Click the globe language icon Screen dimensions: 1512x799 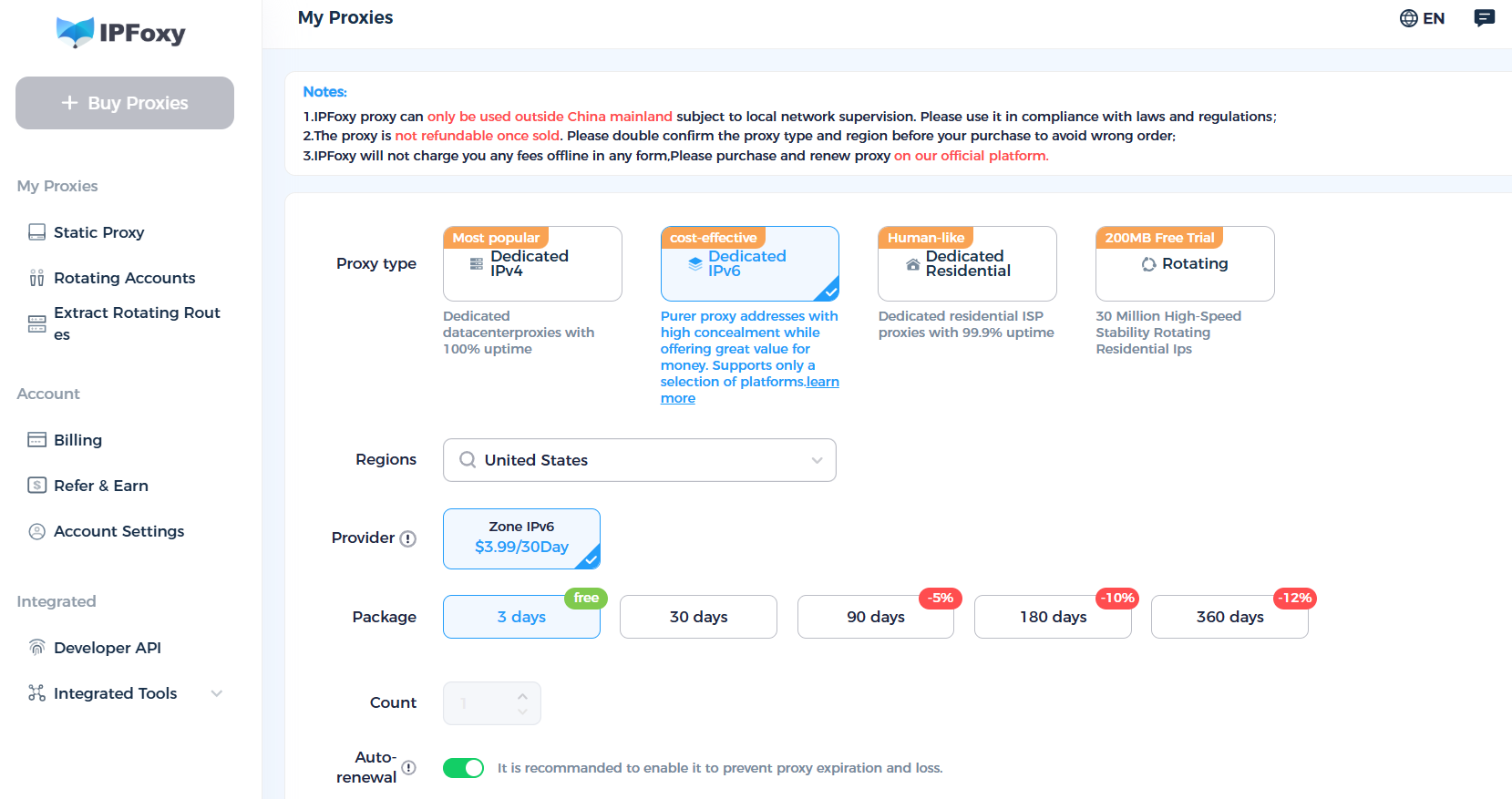pos(1408,18)
